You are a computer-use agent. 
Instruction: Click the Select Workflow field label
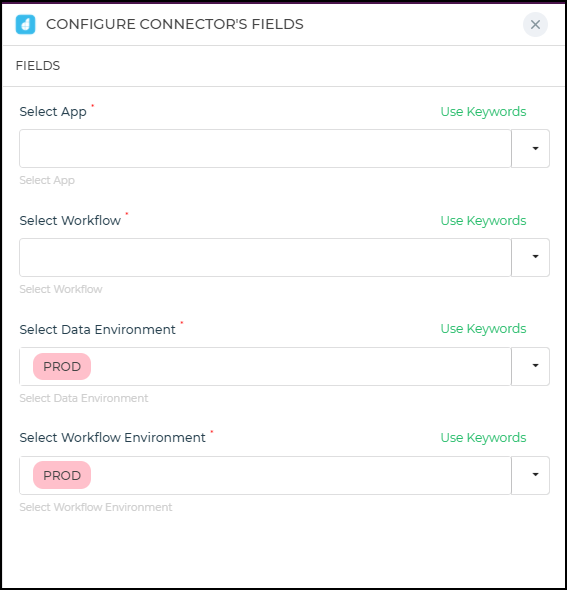70,220
